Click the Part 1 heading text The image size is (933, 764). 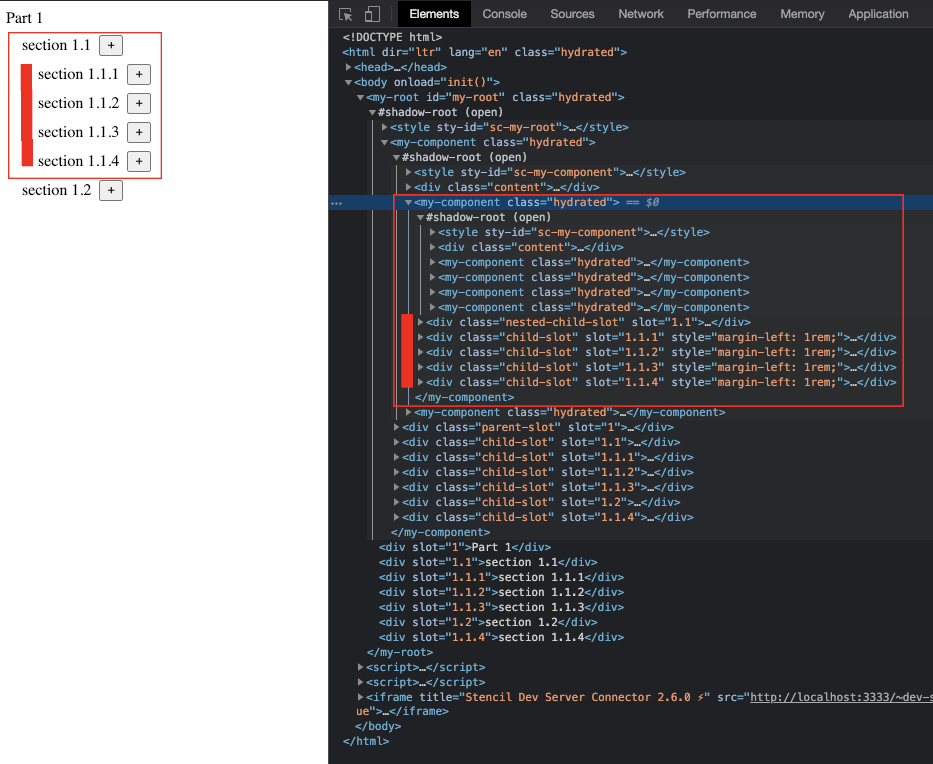(24, 18)
